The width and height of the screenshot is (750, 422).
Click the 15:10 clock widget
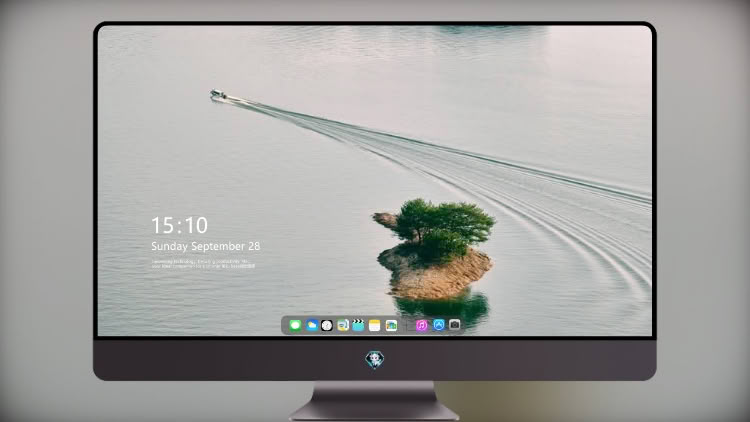click(x=179, y=225)
